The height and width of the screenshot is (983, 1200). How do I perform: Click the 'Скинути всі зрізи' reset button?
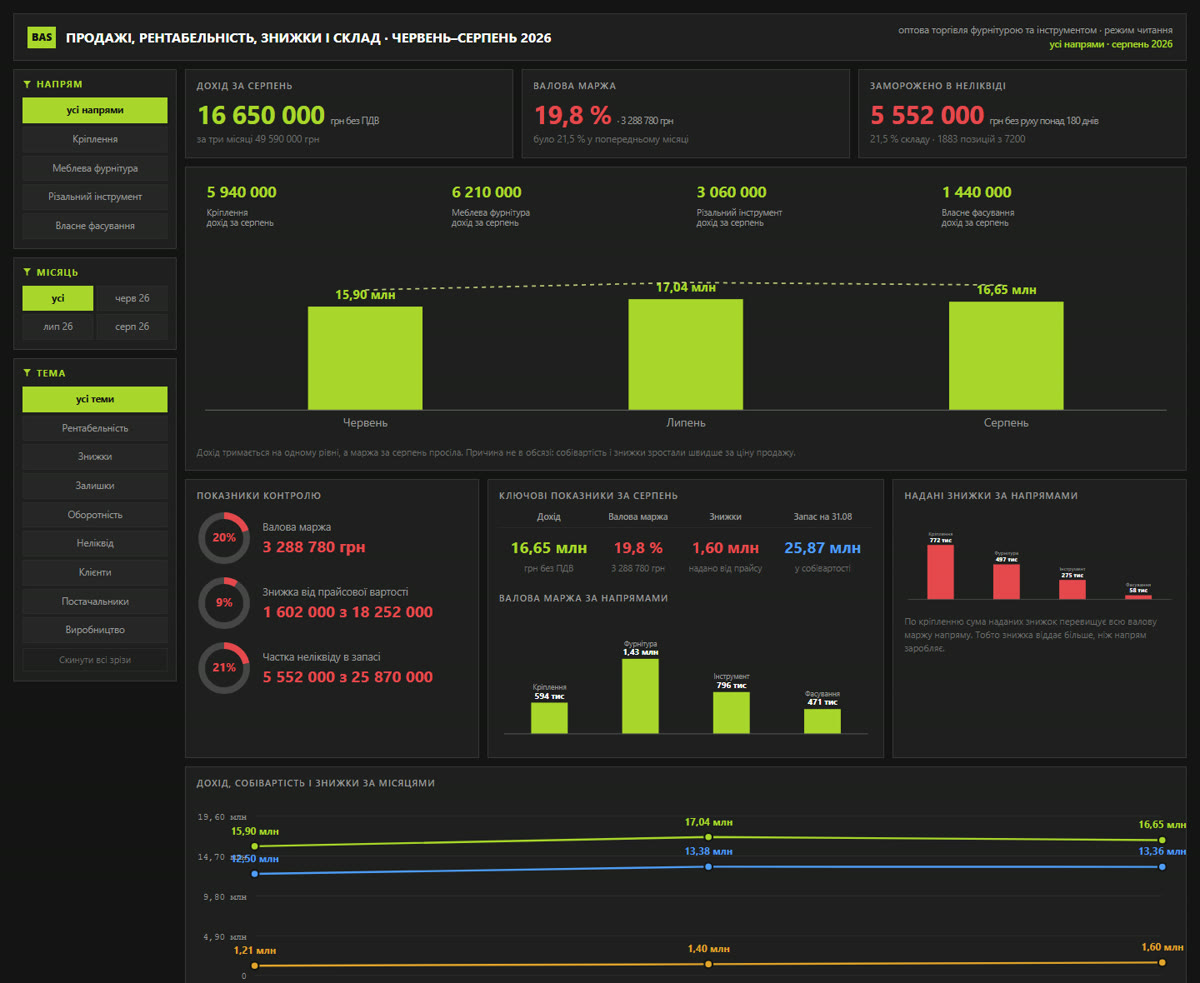pyautogui.click(x=95, y=660)
